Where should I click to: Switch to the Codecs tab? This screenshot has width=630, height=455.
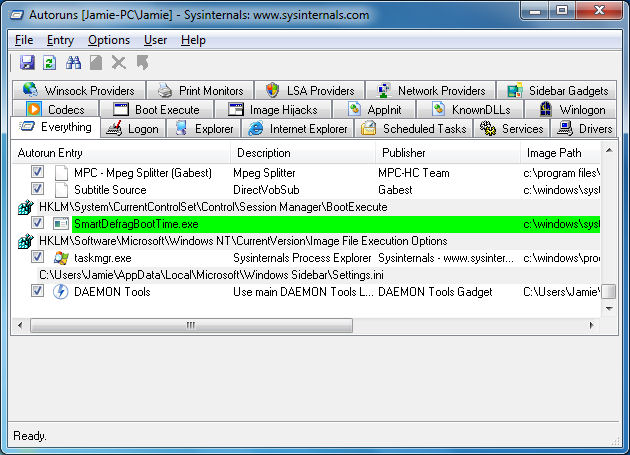[56, 109]
